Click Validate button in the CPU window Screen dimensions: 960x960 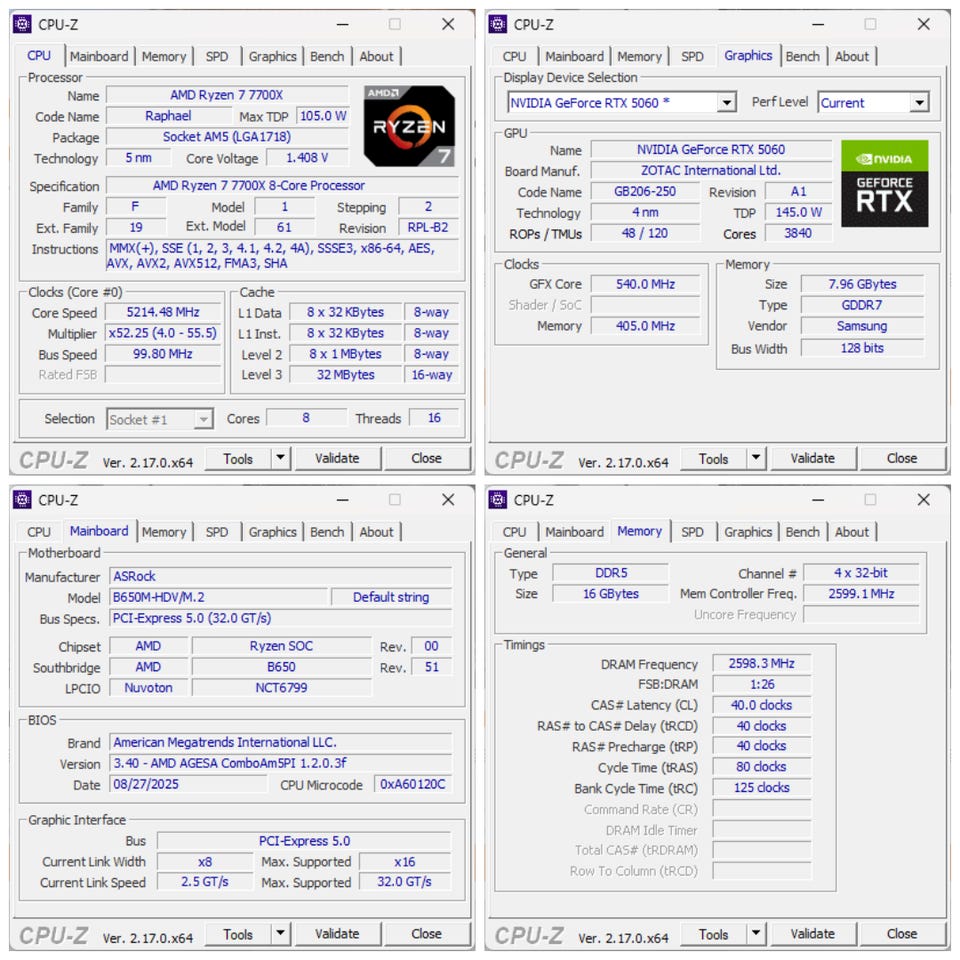tap(337, 459)
